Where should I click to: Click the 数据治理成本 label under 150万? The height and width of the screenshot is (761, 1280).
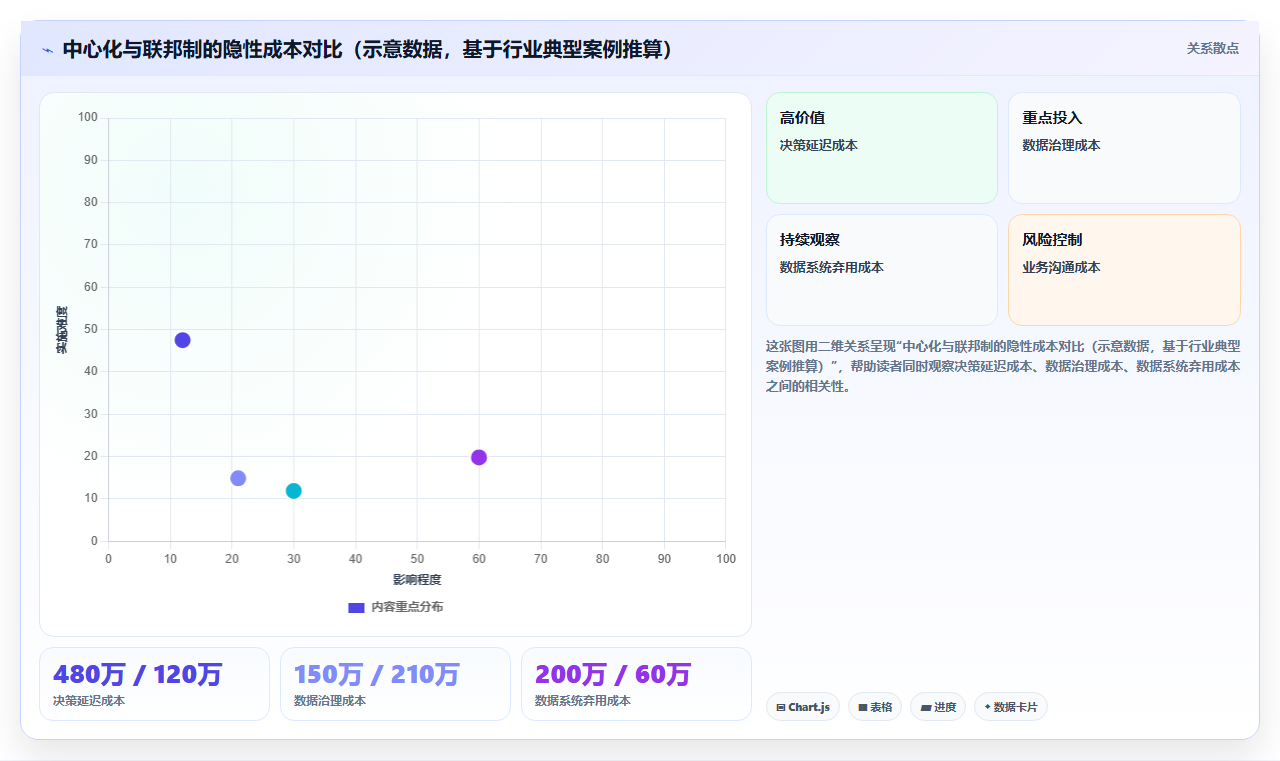point(330,701)
